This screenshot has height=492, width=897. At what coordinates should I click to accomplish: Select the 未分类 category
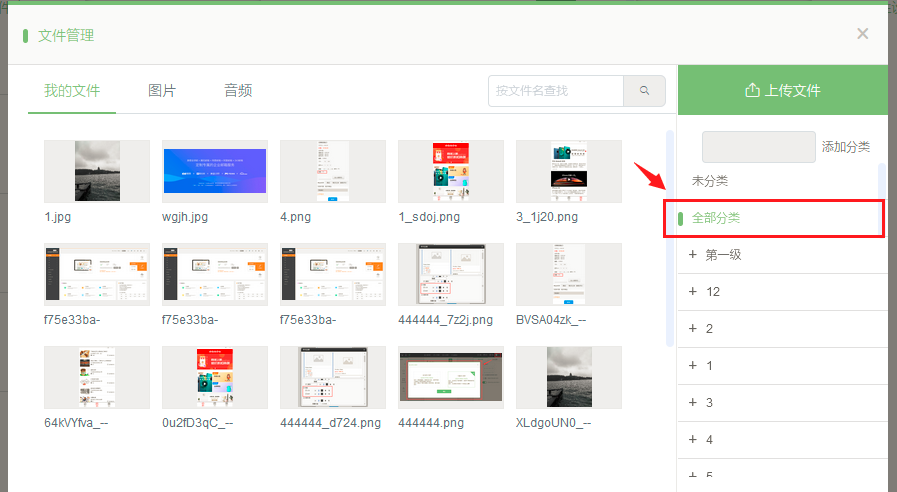pos(710,181)
